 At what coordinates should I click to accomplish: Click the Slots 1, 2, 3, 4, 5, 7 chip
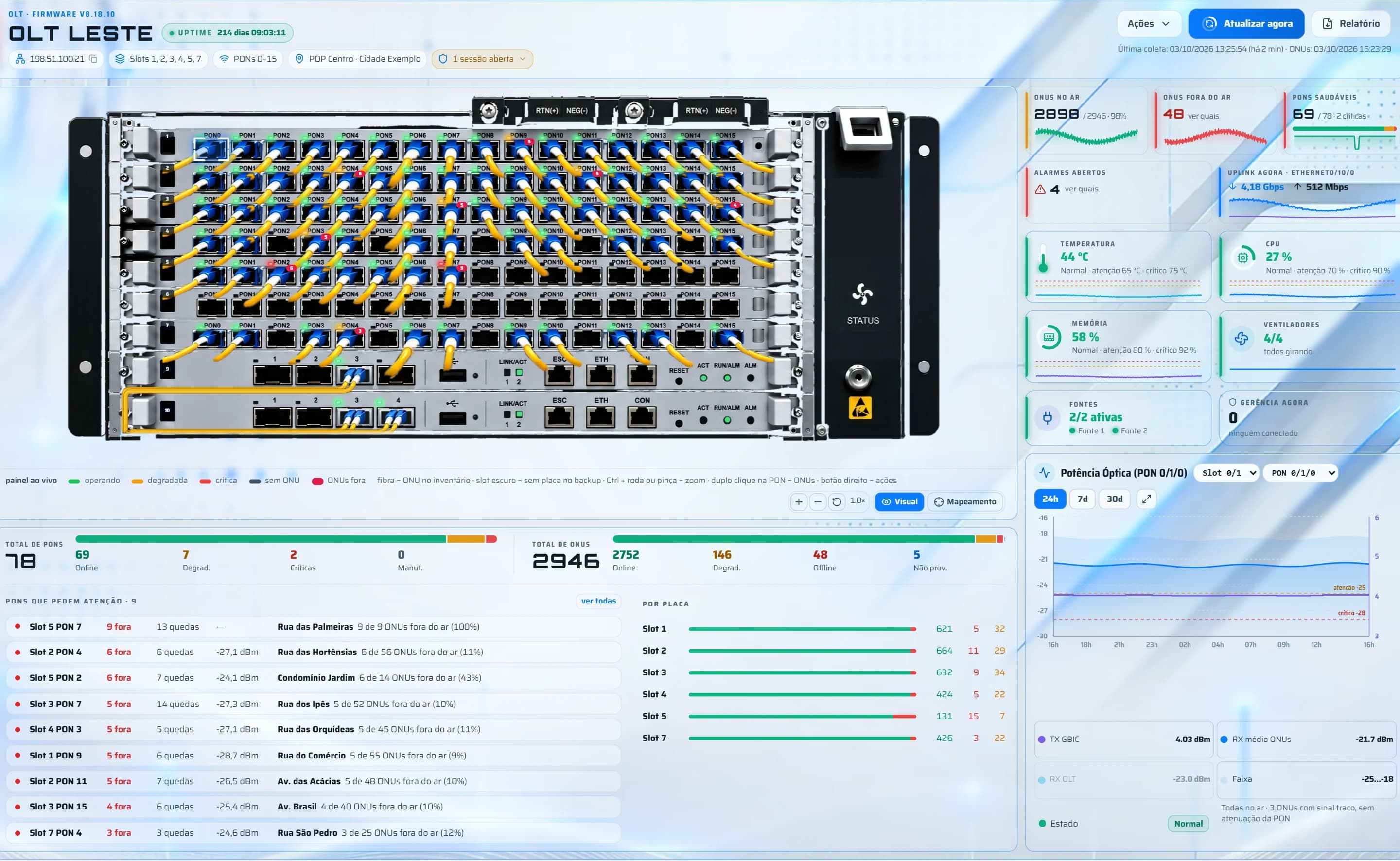(x=158, y=59)
